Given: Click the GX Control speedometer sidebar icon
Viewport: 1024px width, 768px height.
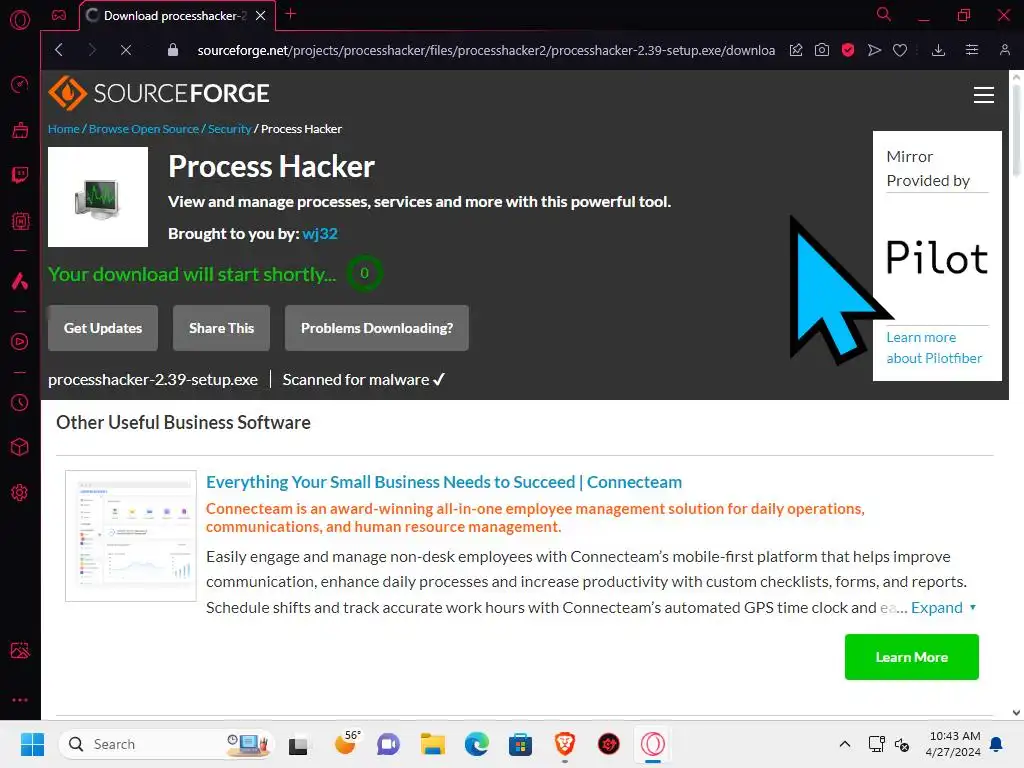Looking at the screenshot, I should tap(20, 84).
